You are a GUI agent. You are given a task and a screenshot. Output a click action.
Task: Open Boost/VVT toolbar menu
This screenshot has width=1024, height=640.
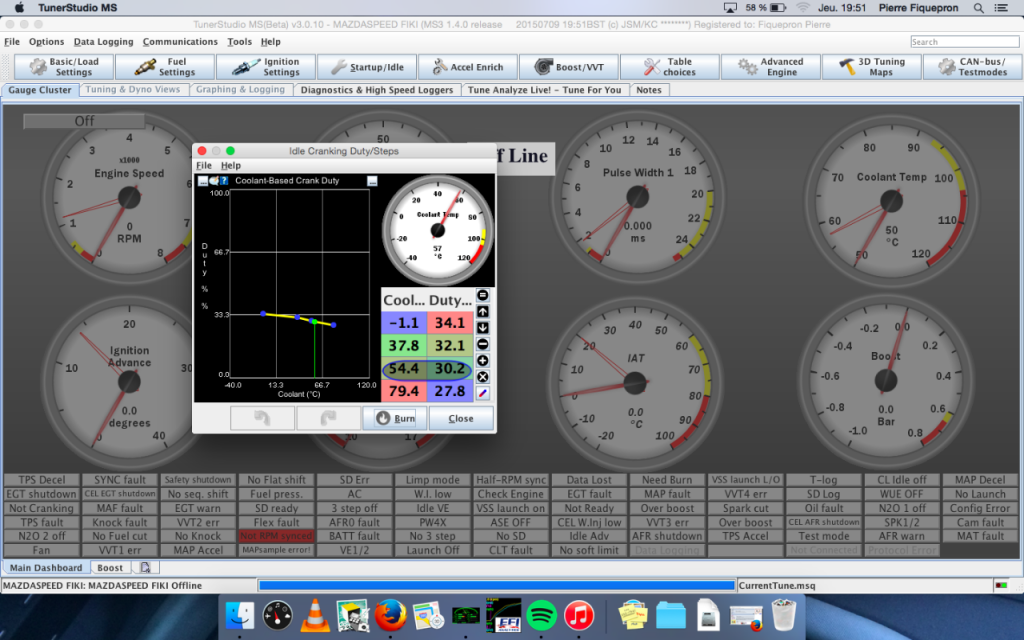point(569,67)
